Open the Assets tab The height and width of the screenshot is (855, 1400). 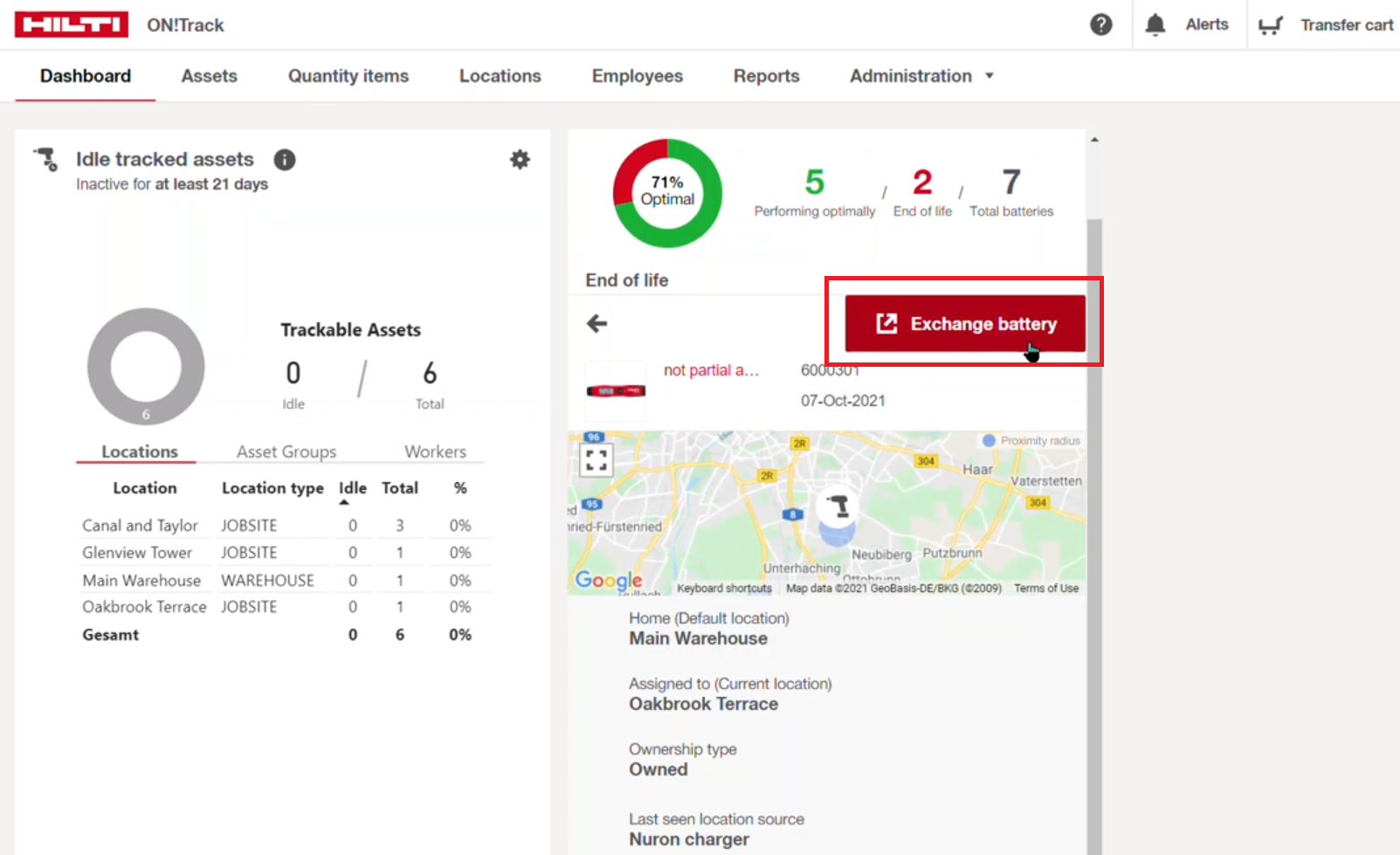tap(210, 76)
